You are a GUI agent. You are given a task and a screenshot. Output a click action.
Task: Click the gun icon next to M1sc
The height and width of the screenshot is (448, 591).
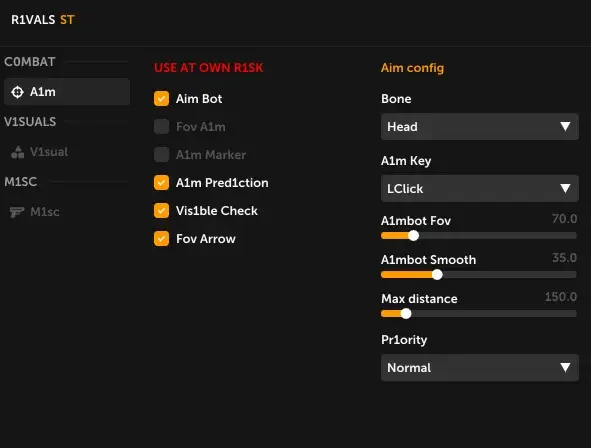click(17, 212)
